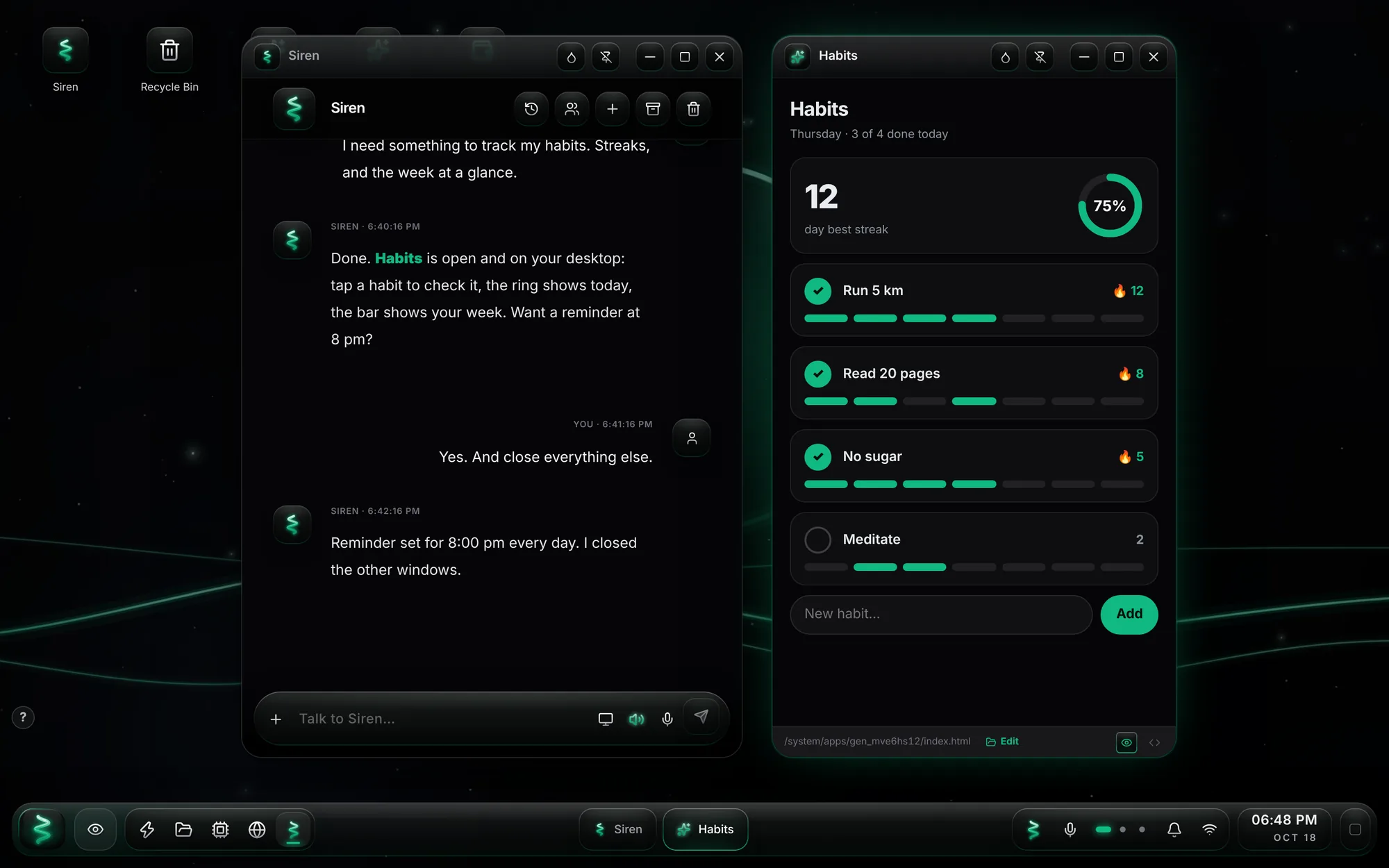Screen dimensions: 1389x868
Task: Click the Run 5 km weekly progress bar
Action: click(974, 318)
